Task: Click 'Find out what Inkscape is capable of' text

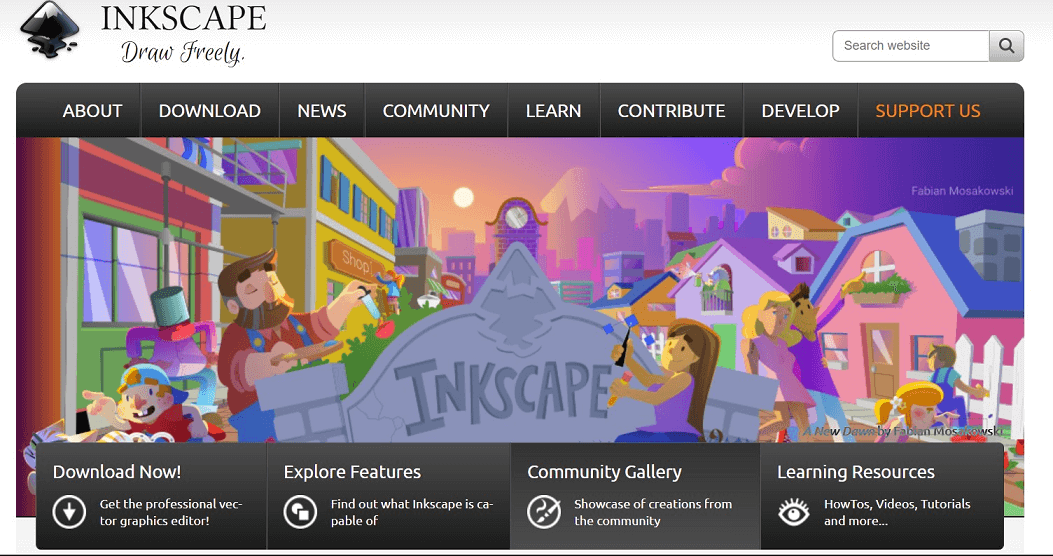Action: pos(412,512)
